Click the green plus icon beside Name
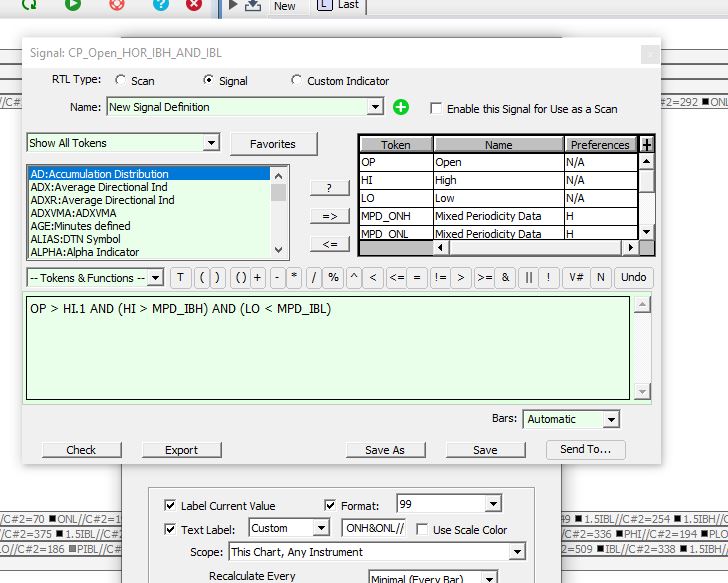The image size is (728, 583). 401,107
